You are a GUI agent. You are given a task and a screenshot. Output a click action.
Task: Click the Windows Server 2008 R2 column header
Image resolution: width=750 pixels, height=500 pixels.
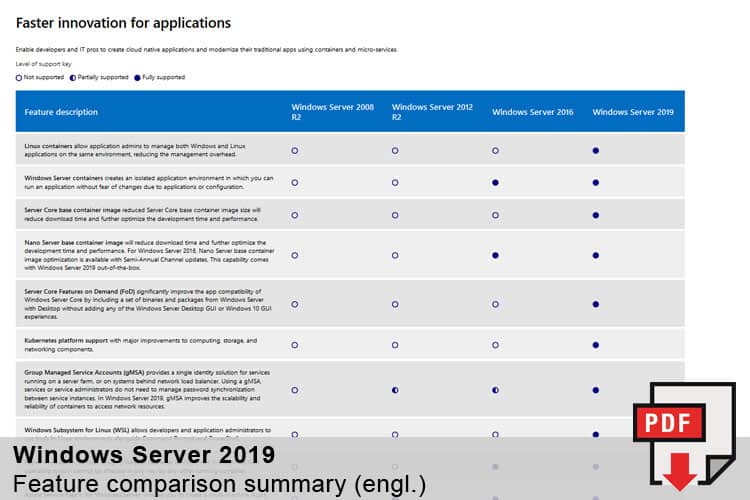(332, 112)
